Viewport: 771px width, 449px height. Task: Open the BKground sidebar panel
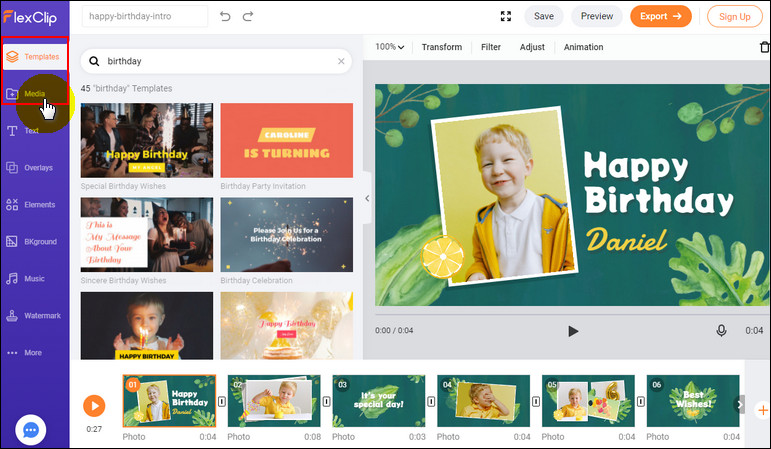pos(31,241)
